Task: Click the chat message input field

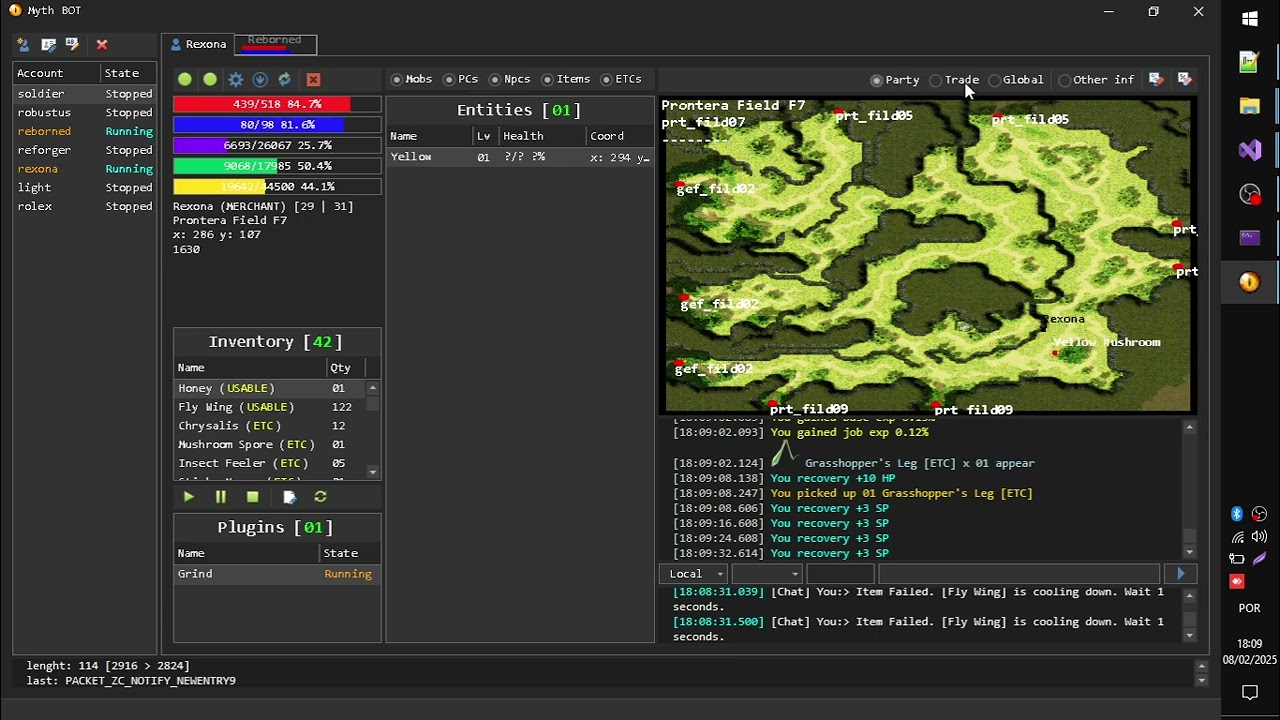Action: (1018, 574)
